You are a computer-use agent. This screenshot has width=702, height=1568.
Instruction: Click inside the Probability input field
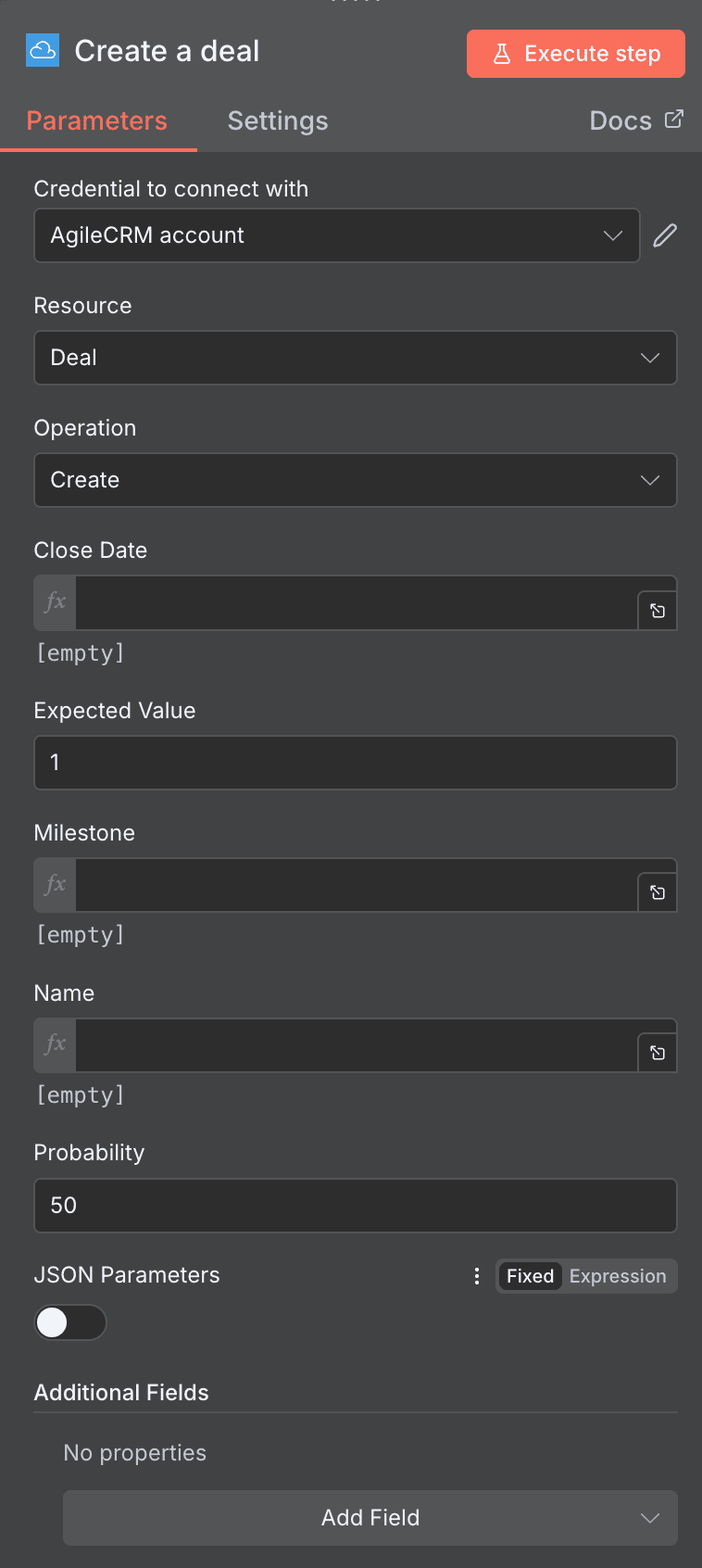point(356,1205)
